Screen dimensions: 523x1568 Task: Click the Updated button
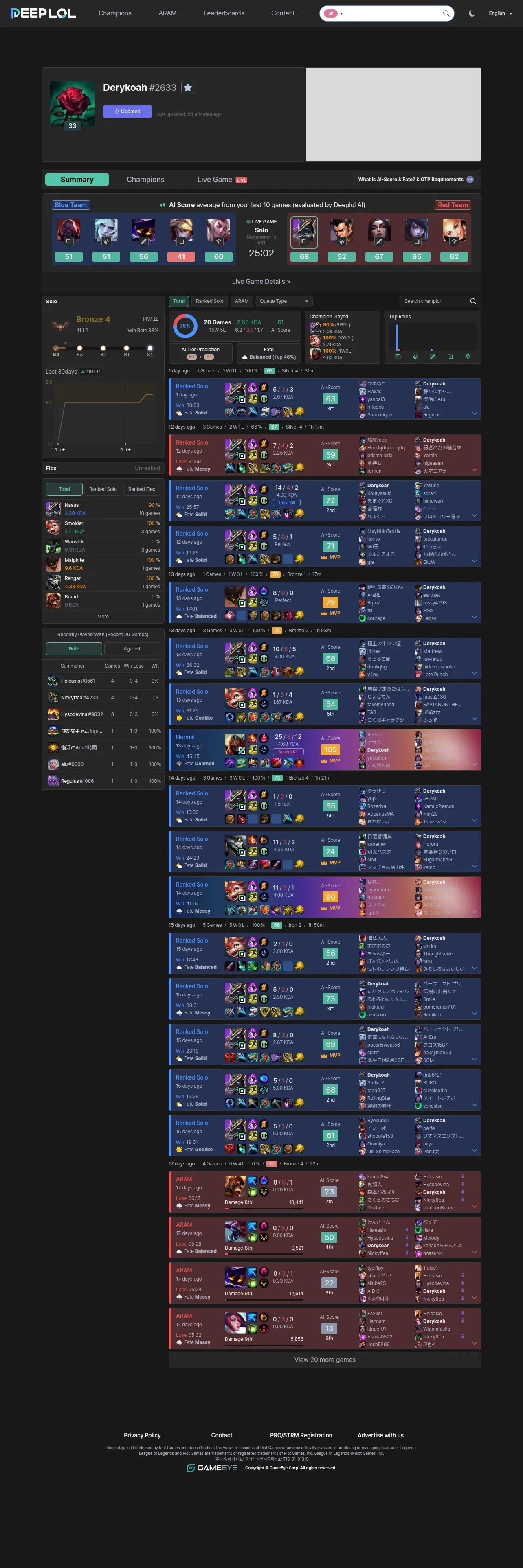pyautogui.click(x=127, y=112)
